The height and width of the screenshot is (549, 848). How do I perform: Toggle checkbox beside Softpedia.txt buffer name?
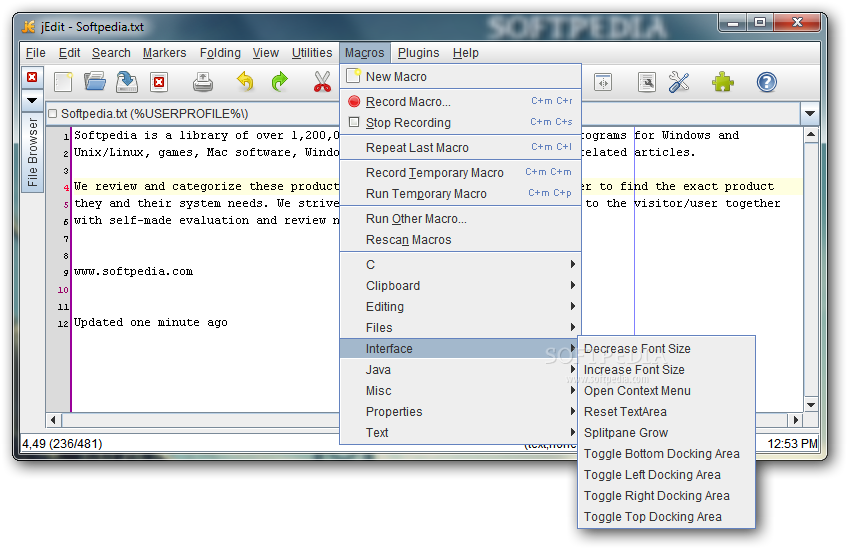tap(52, 114)
